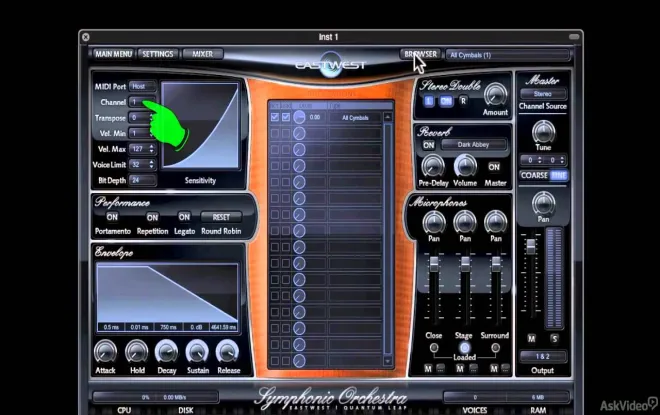
Task: Open the Main Menu
Action: 114,54
